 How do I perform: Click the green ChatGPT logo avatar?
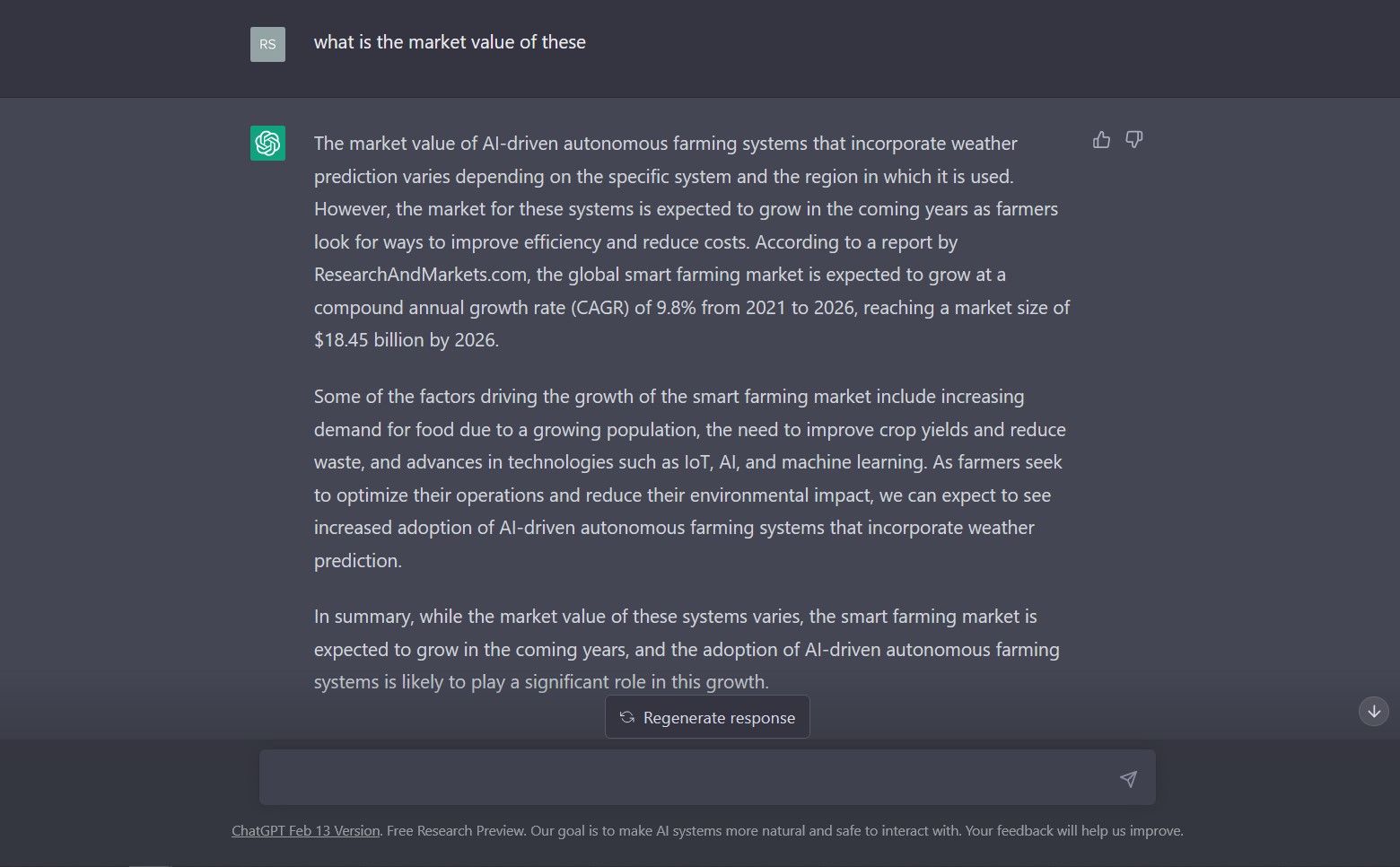267,144
